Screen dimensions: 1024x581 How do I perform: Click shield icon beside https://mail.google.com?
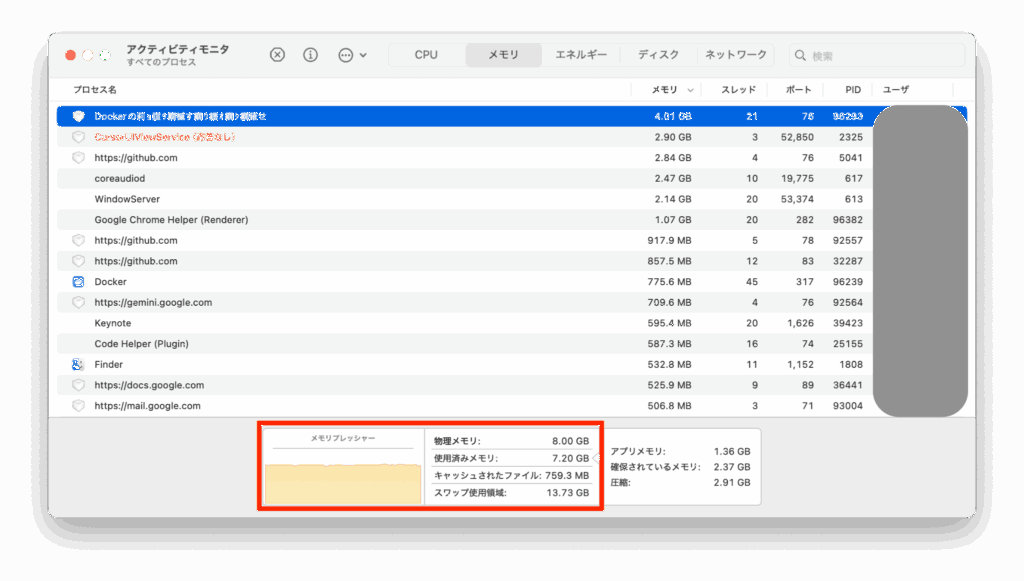pyautogui.click(x=78, y=406)
